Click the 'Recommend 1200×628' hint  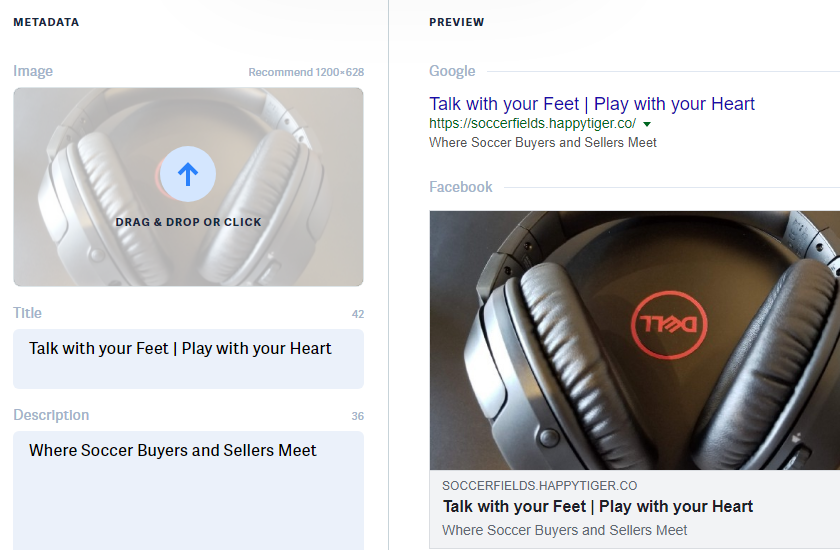pyautogui.click(x=306, y=73)
